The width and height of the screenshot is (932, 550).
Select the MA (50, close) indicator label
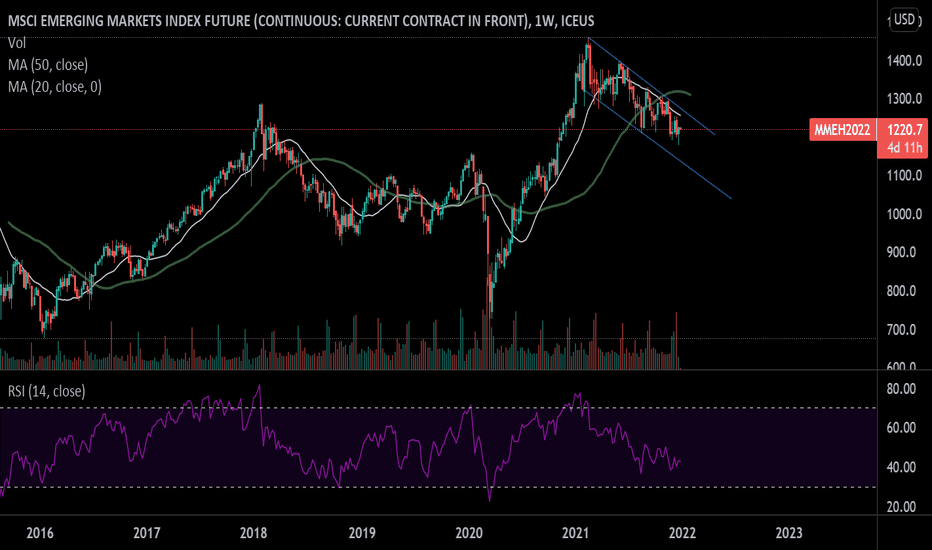point(48,64)
